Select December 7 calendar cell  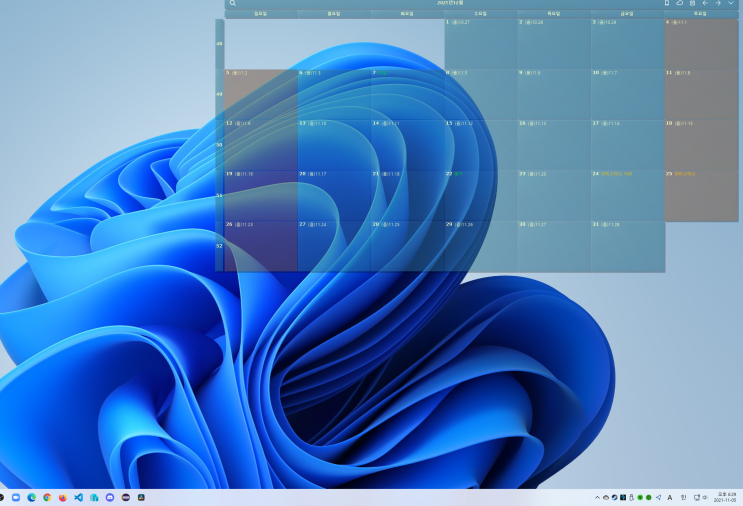[x=407, y=94]
